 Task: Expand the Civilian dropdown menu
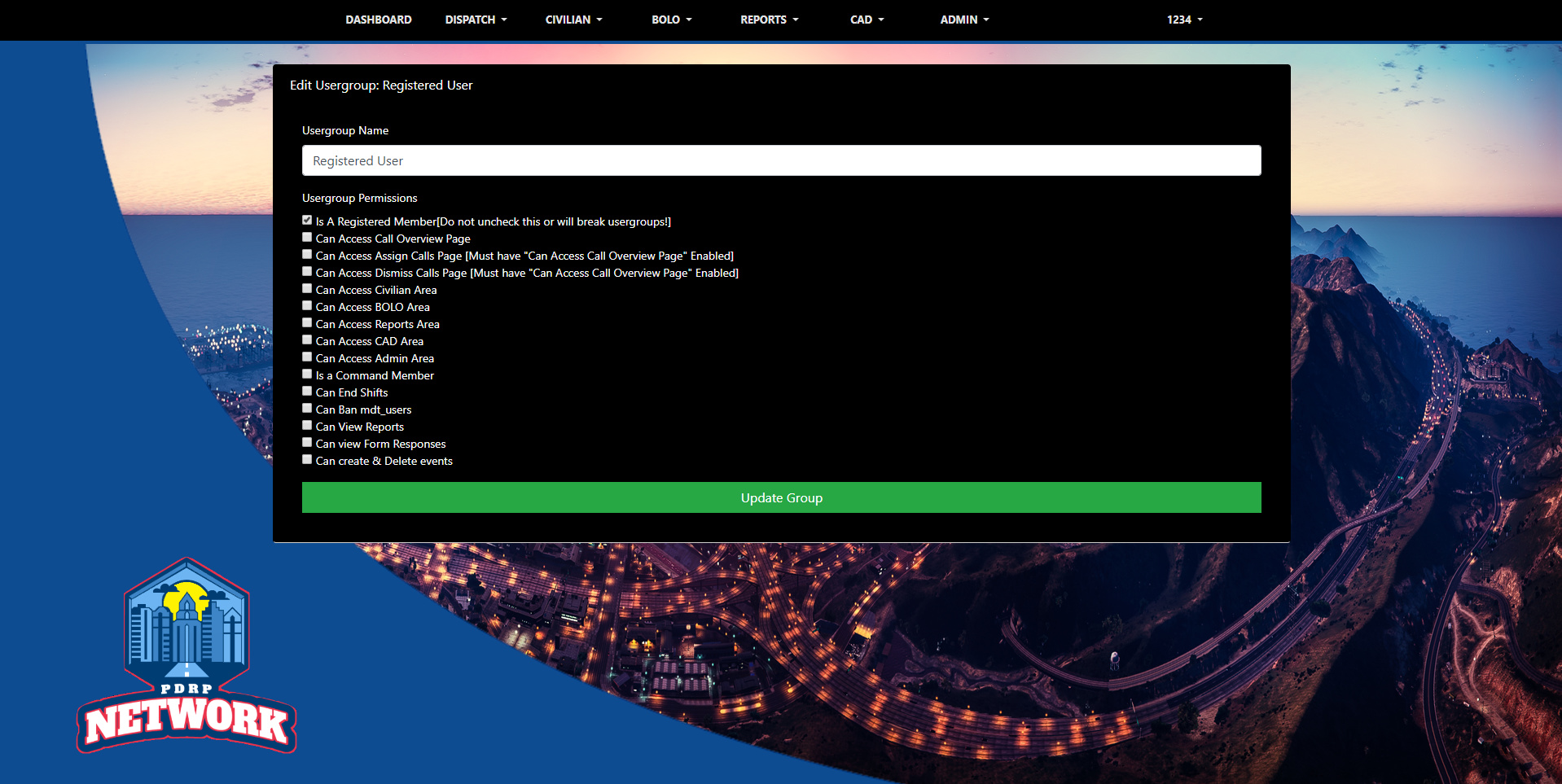(x=573, y=20)
